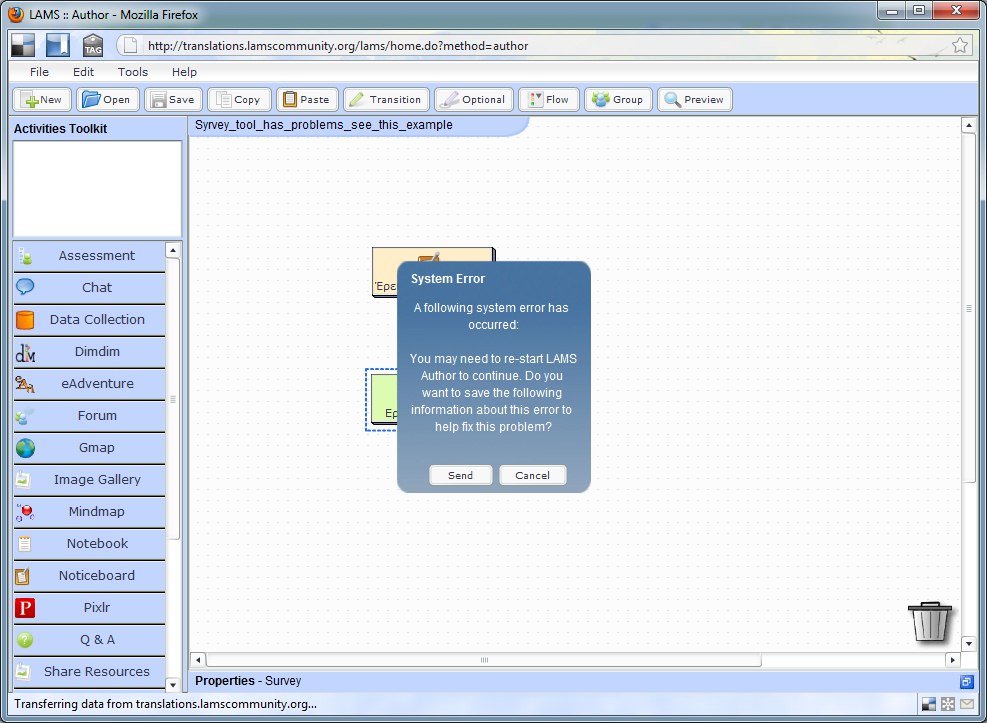Open the File menu
This screenshot has width=987, height=723.
pos(39,72)
